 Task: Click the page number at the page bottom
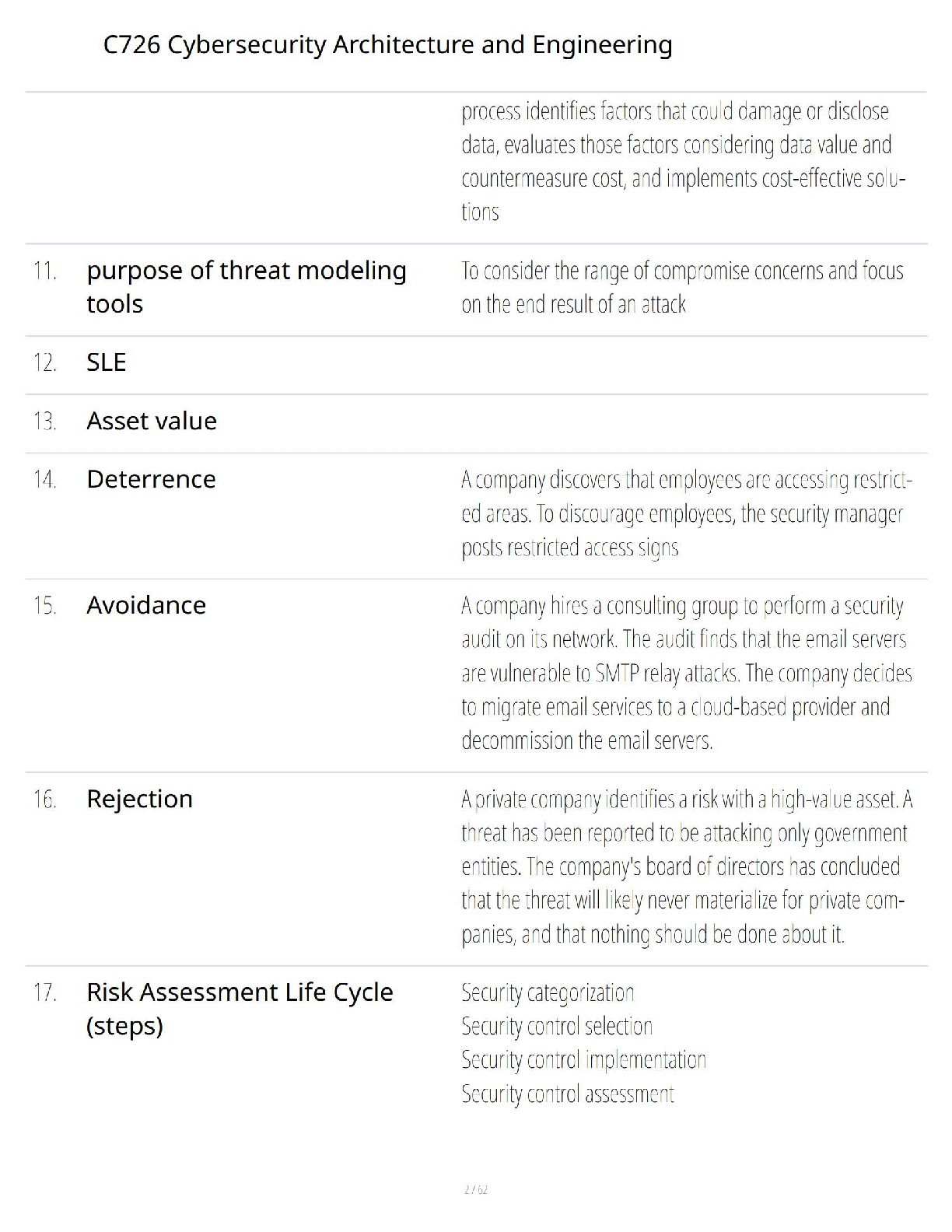click(x=475, y=1189)
